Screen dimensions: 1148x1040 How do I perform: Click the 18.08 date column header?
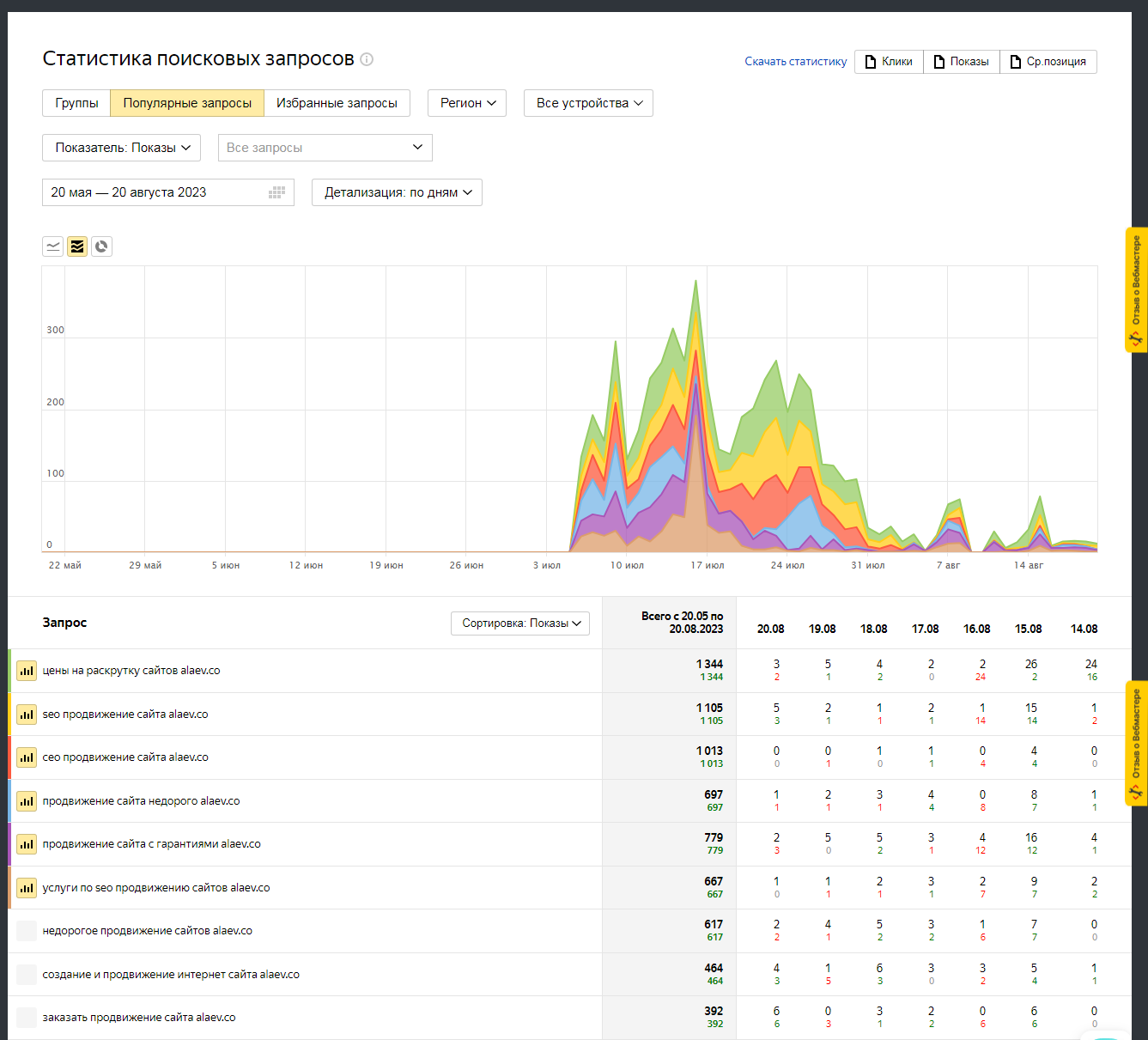pyautogui.click(x=874, y=629)
